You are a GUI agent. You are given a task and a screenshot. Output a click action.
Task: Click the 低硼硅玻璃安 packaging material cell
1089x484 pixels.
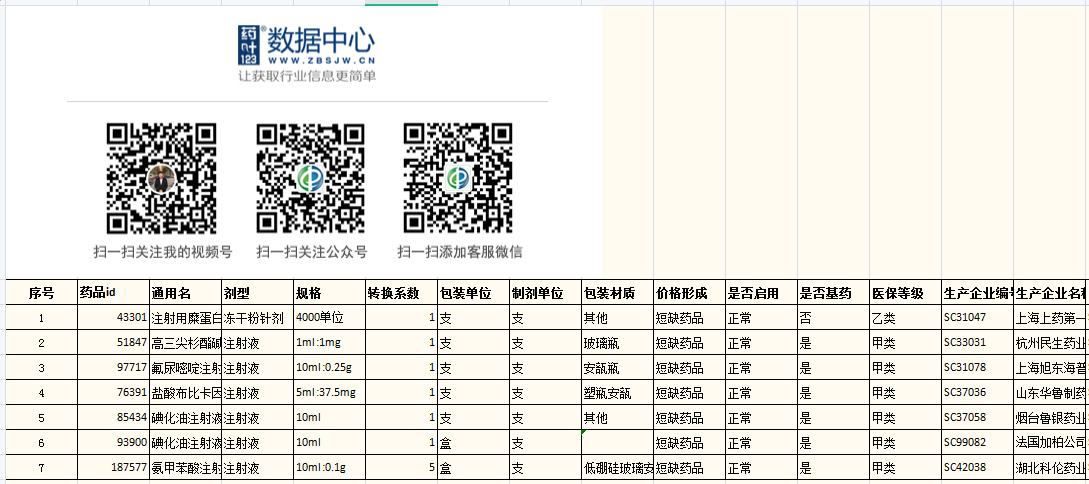[x=617, y=468]
